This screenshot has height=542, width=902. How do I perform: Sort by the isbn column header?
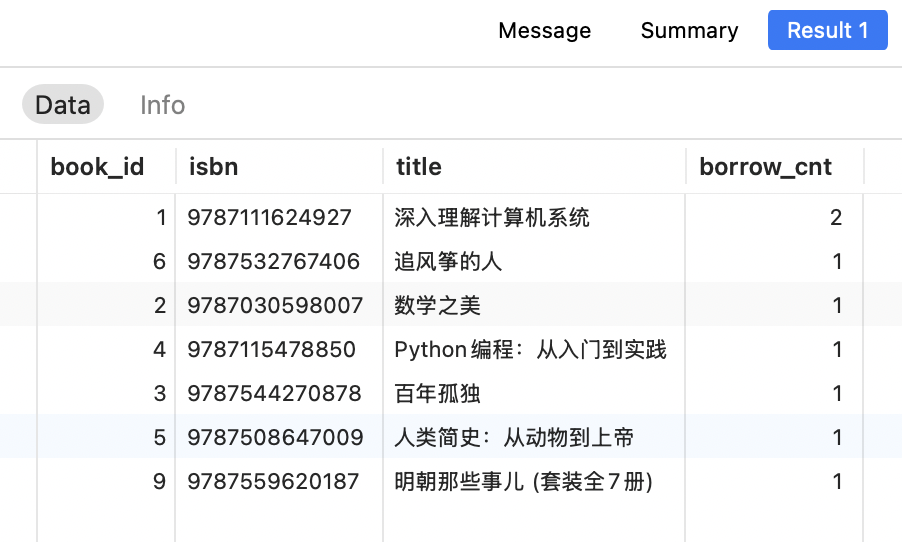(214, 166)
